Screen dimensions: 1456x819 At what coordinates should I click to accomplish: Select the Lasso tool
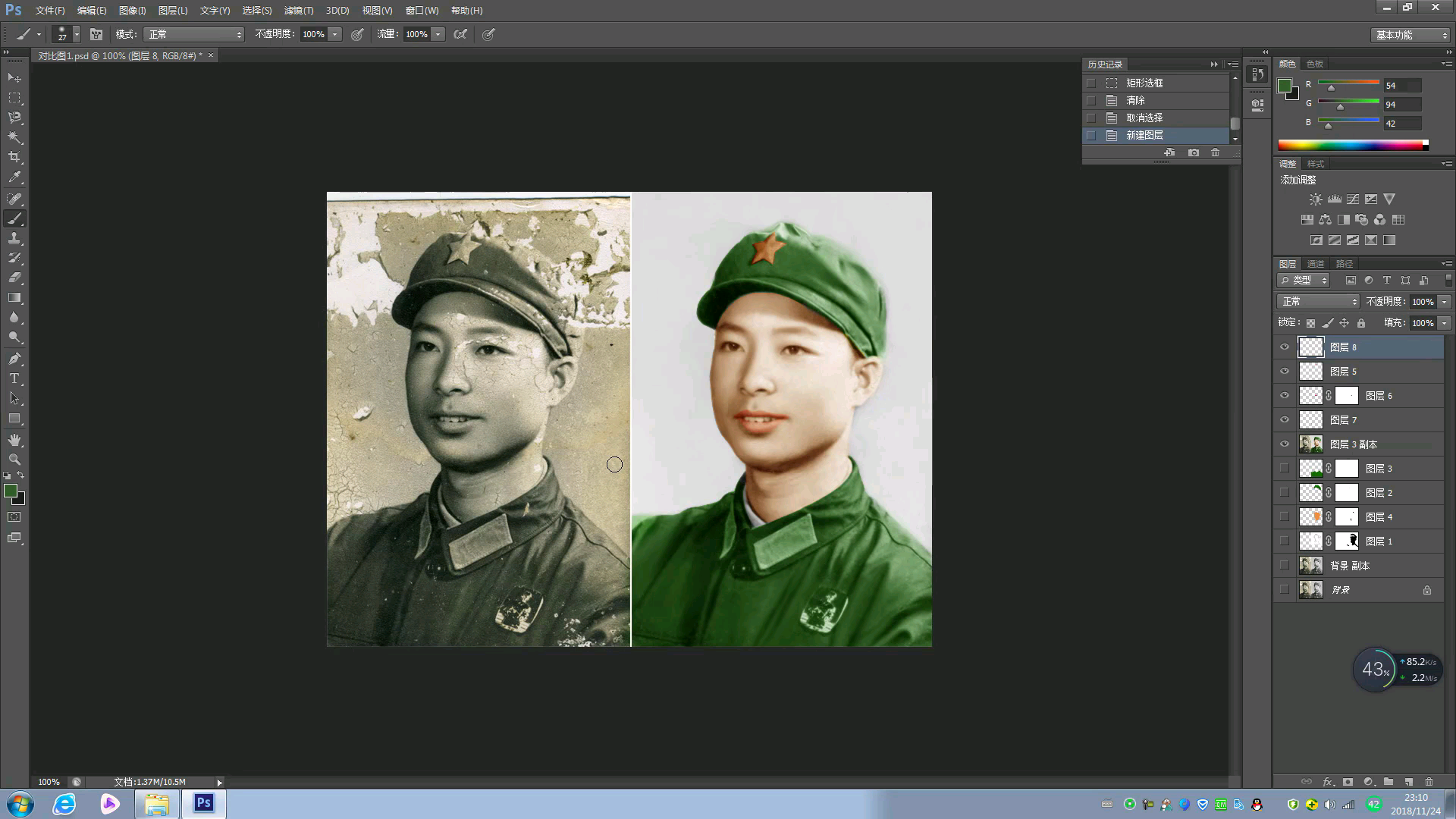[x=14, y=118]
